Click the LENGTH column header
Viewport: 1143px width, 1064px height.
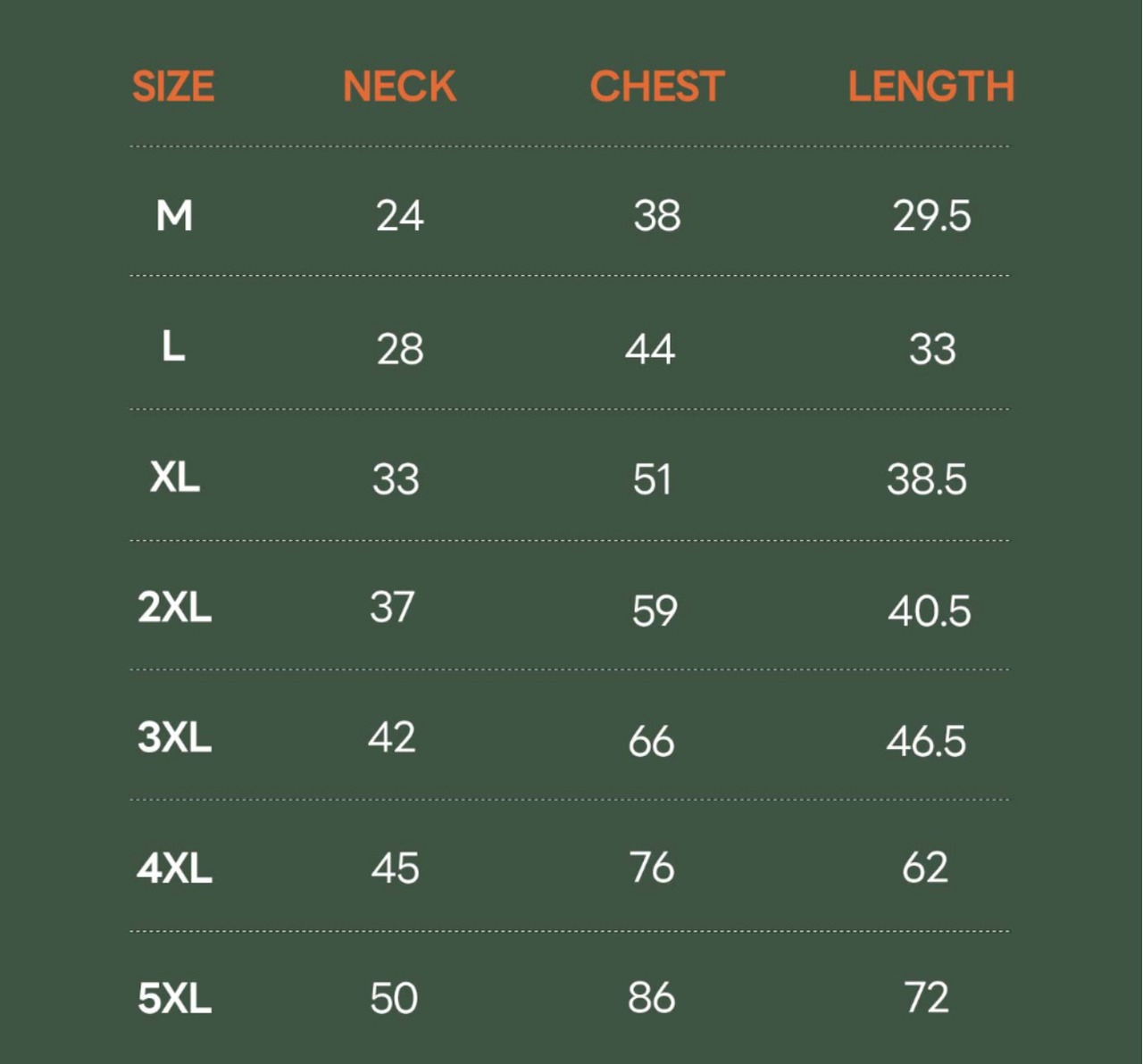pos(931,87)
